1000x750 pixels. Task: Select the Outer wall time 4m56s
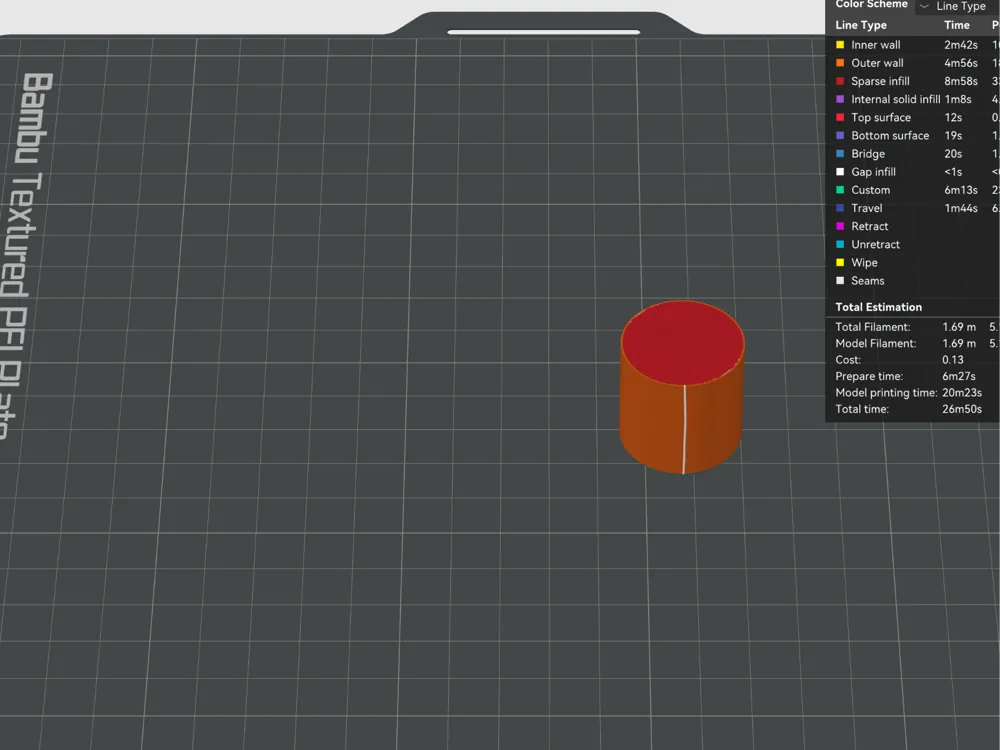click(960, 62)
